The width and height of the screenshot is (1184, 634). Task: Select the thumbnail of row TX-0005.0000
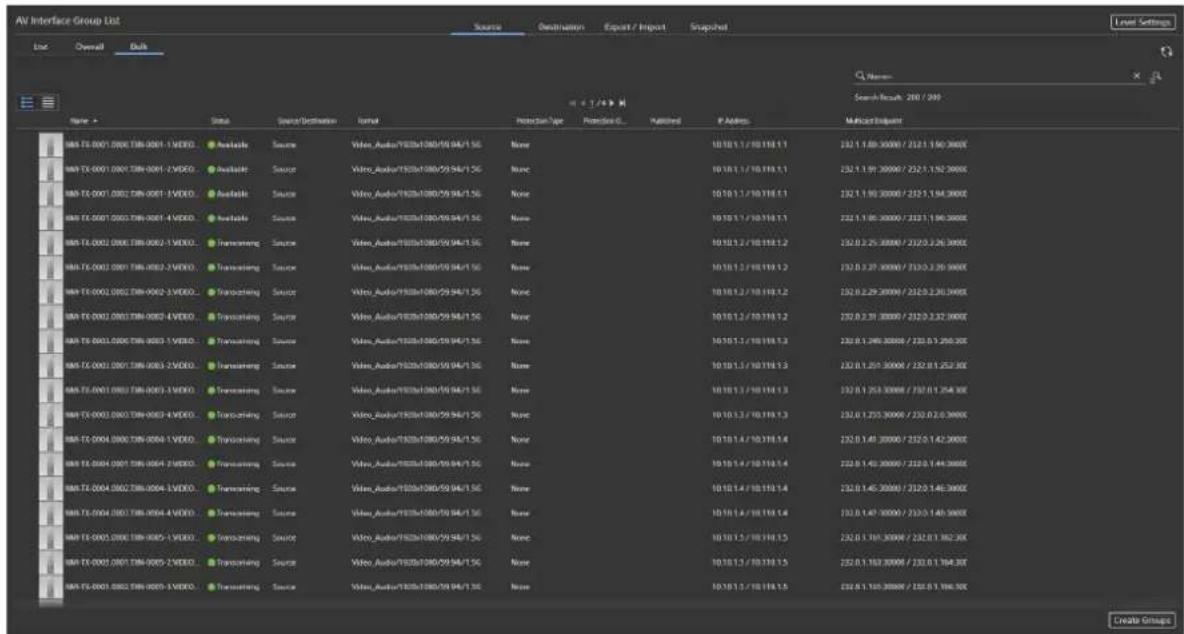51,540
